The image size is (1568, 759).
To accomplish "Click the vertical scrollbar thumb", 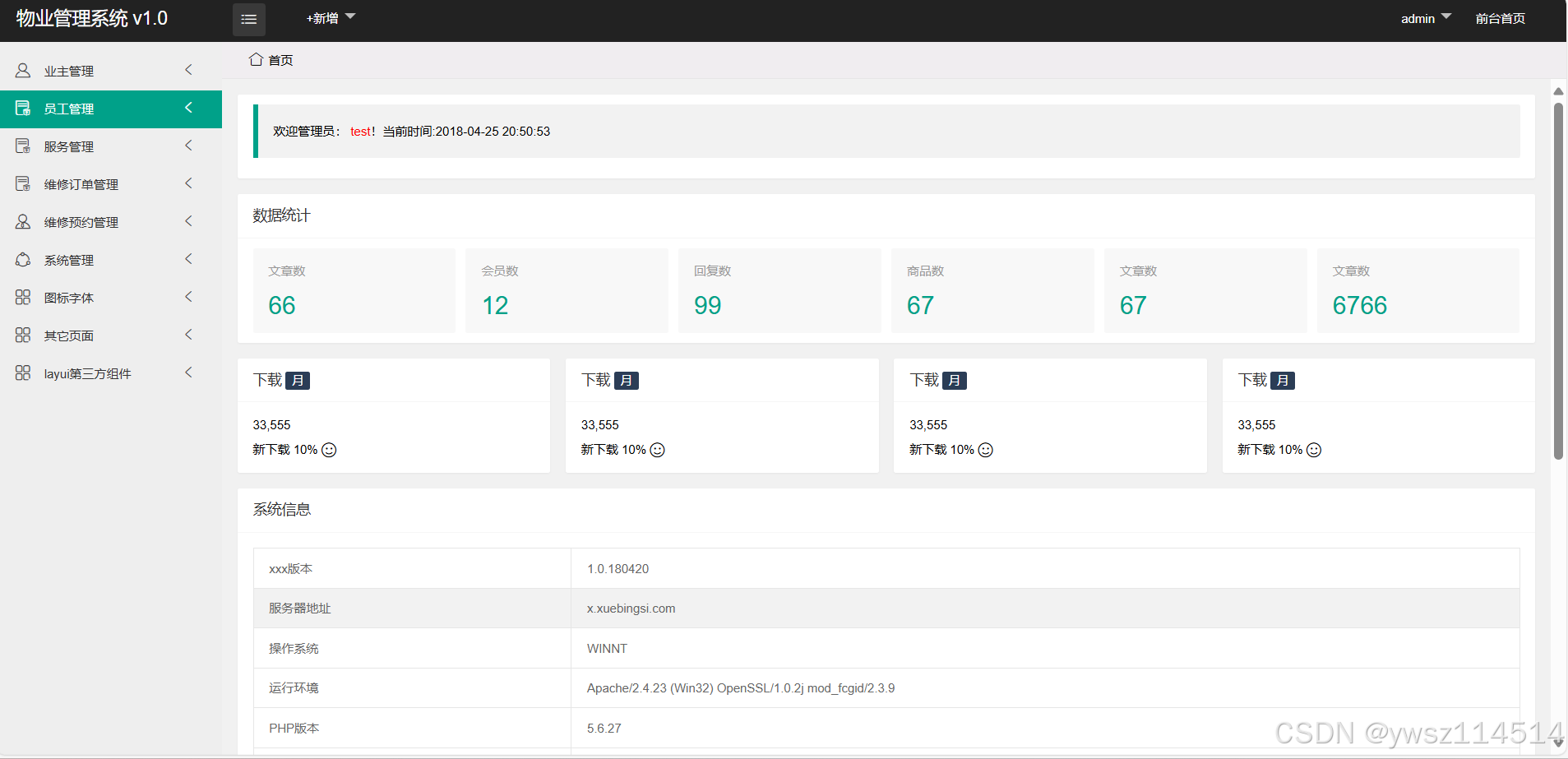I will click(x=1558, y=281).
